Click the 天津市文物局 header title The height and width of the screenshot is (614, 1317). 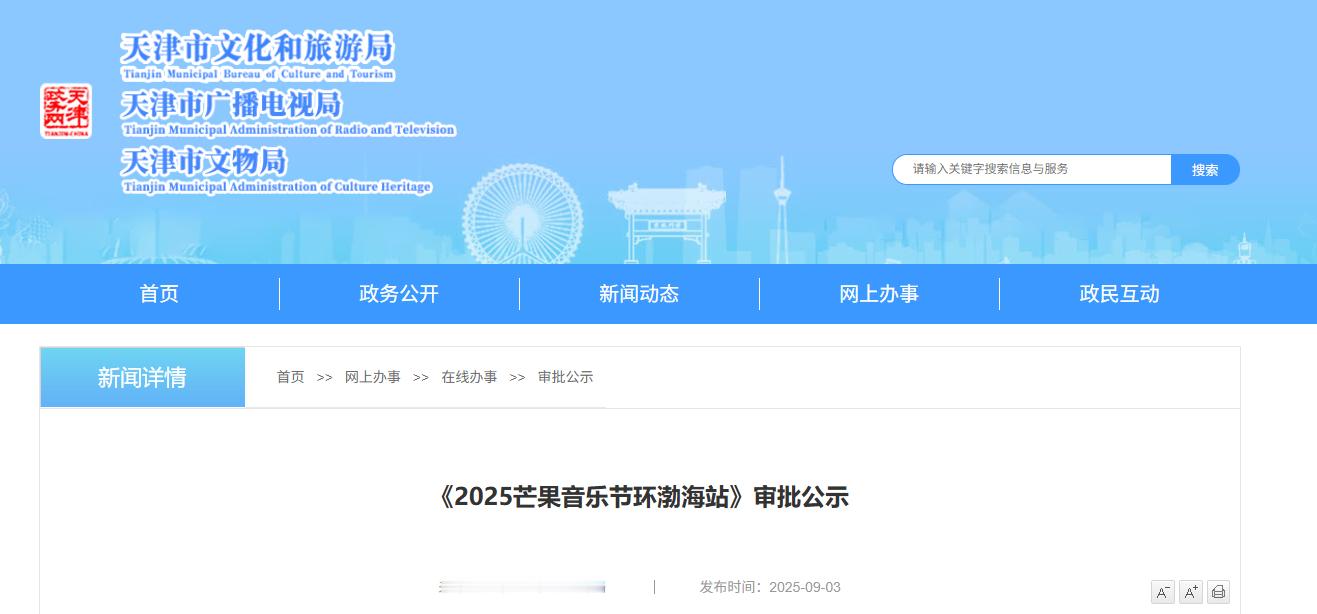(x=204, y=161)
